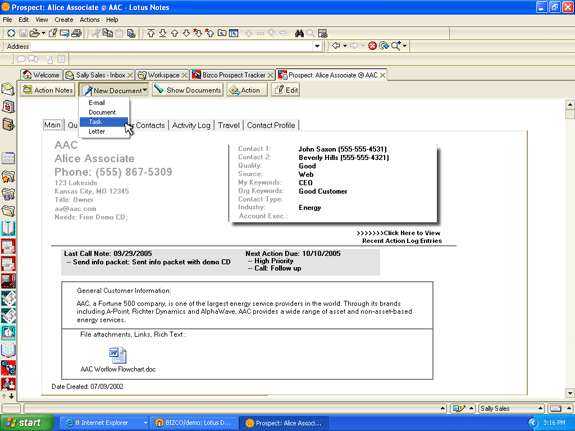Click the Action button
This screenshot has width=575, height=431.
247,90
